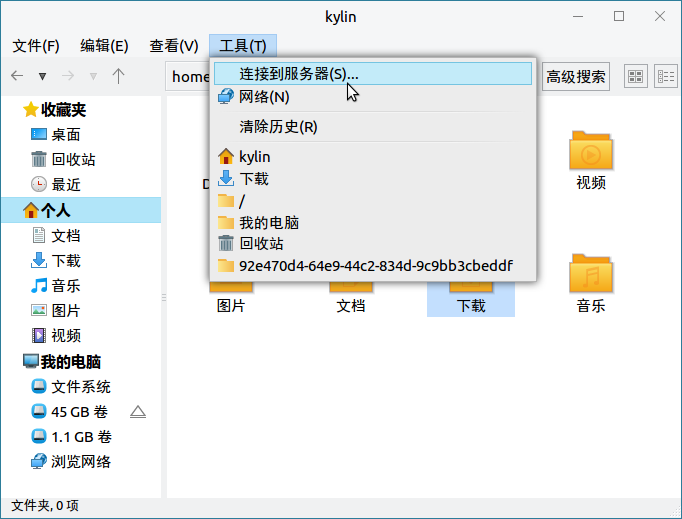This screenshot has width=682, height=519.
Task: Open 下载 in the sidebar
Action: [56, 261]
